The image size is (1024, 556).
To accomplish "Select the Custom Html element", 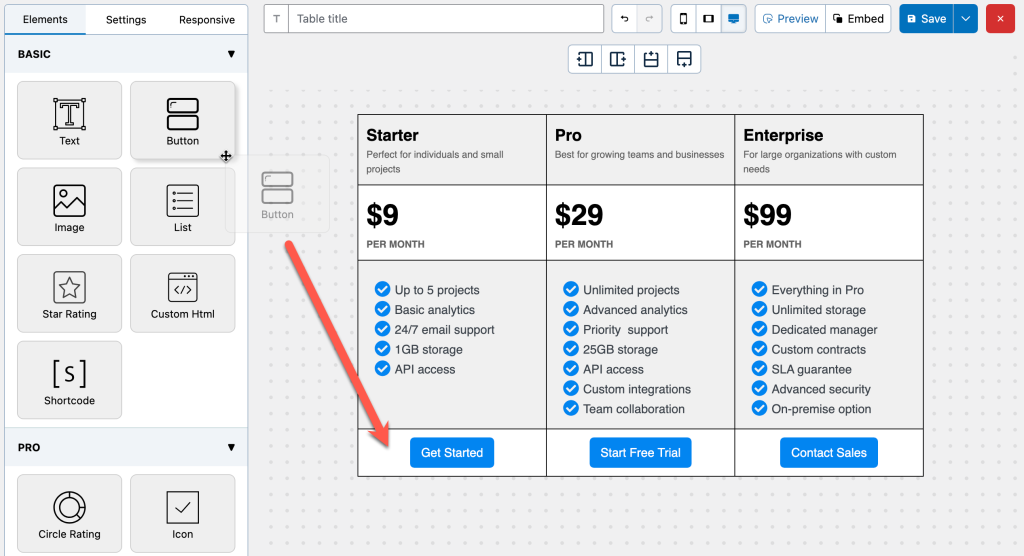I will pyautogui.click(x=183, y=293).
